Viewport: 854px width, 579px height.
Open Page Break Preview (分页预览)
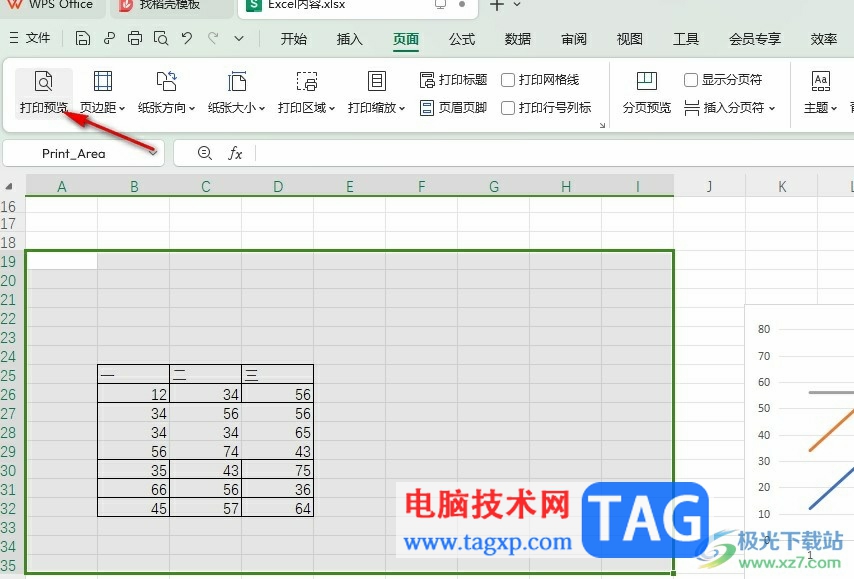tap(646, 92)
